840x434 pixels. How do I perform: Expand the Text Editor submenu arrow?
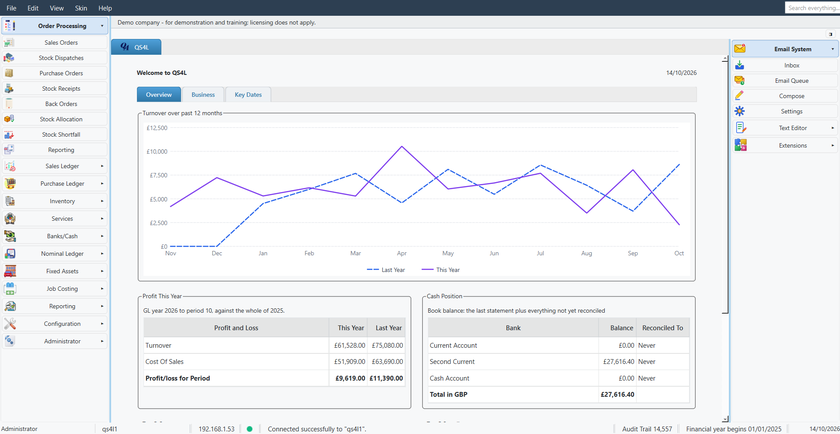832,128
